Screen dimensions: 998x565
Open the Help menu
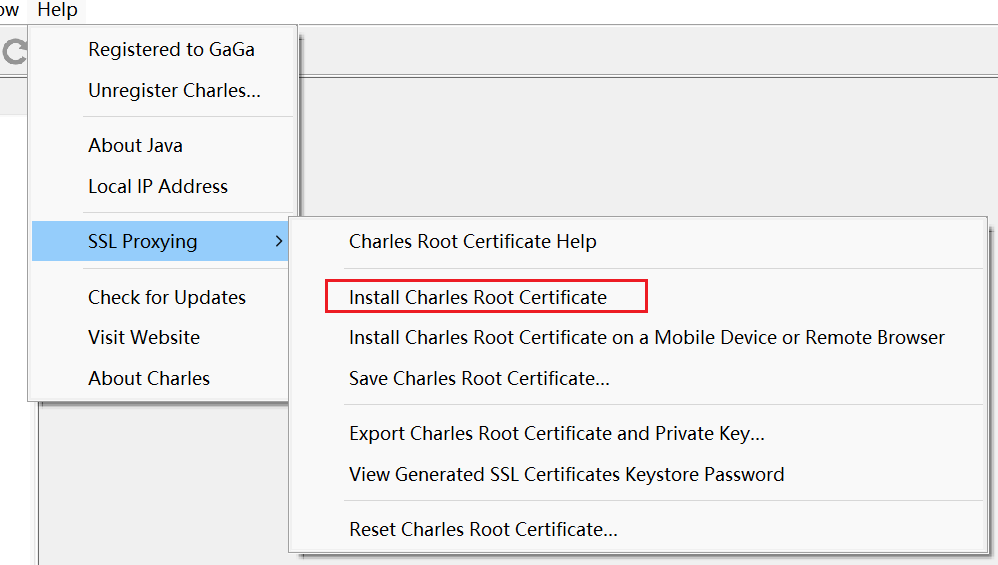57,10
